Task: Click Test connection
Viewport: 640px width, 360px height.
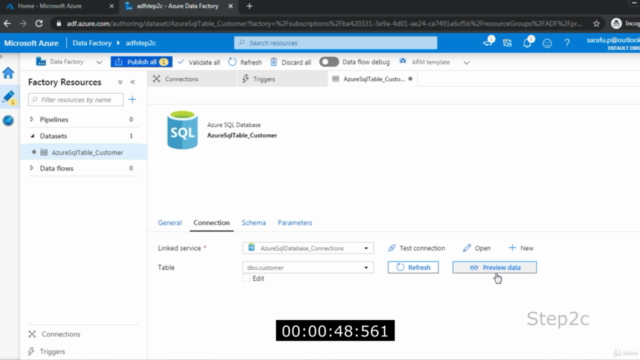Action: [x=417, y=248]
